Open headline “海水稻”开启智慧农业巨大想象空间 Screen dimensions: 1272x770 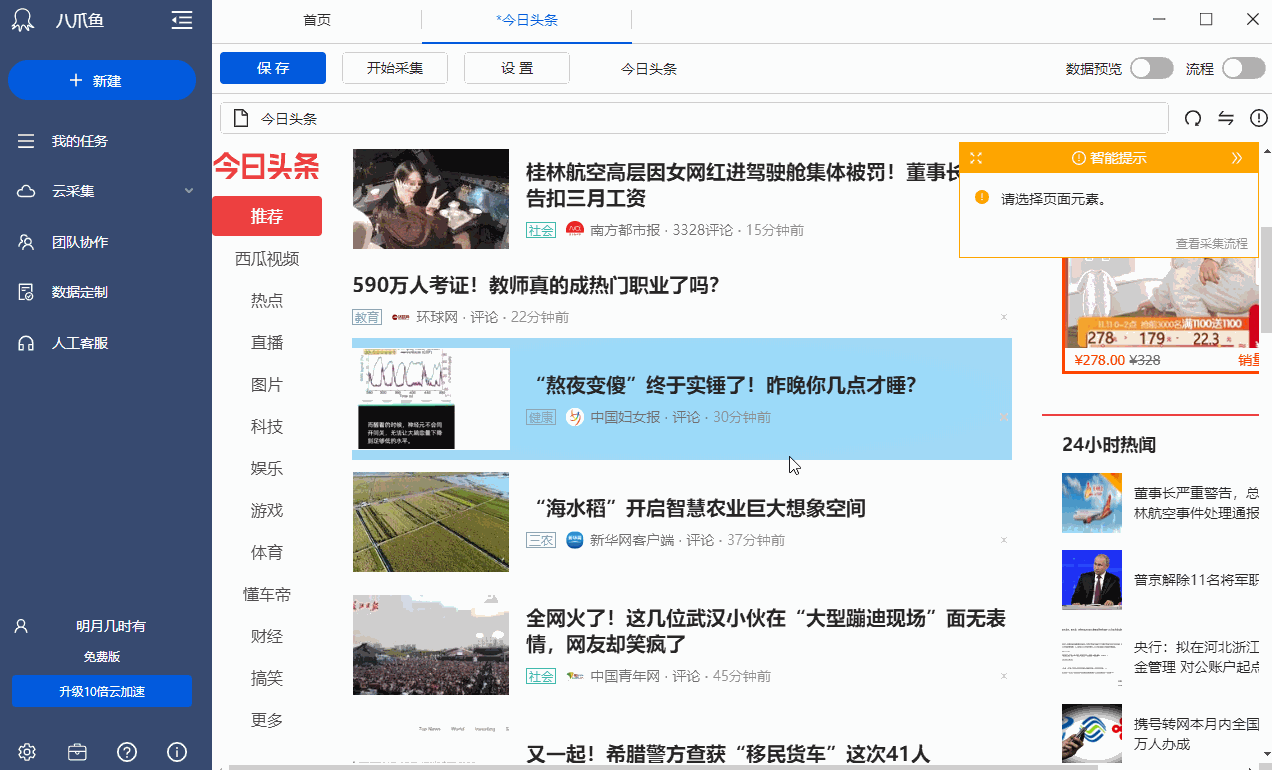pyautogui.click(x=696, y=508)
